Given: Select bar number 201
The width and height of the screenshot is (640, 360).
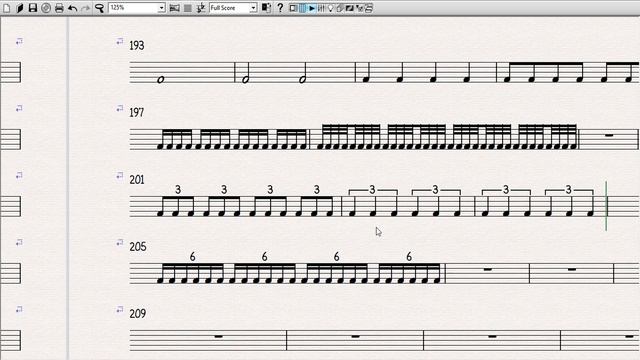Looking at the screenshot, I should coord(137,180).
